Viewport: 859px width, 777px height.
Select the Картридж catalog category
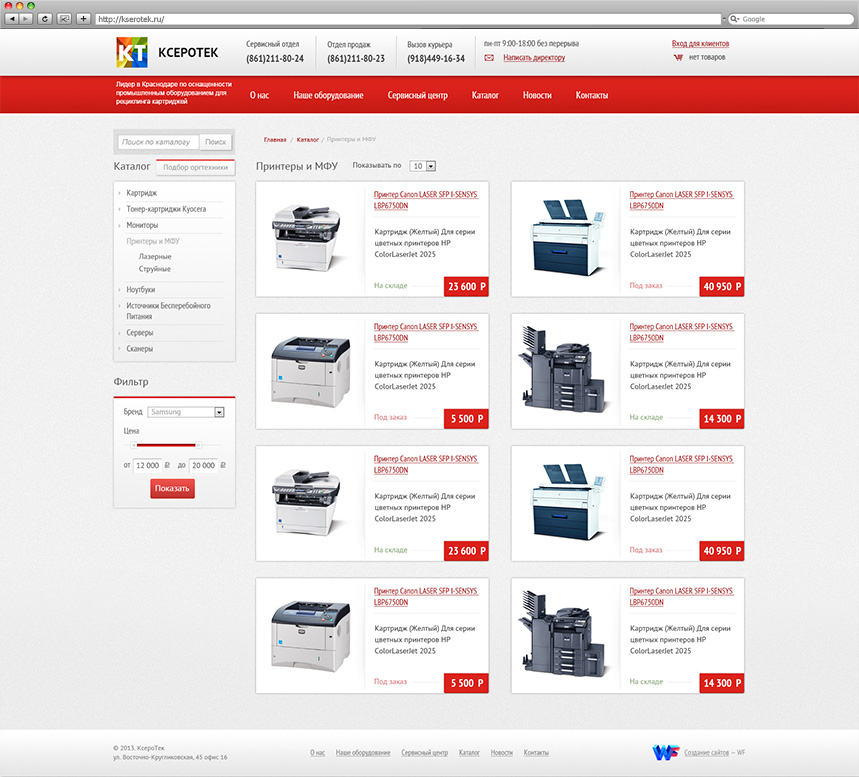142,193
